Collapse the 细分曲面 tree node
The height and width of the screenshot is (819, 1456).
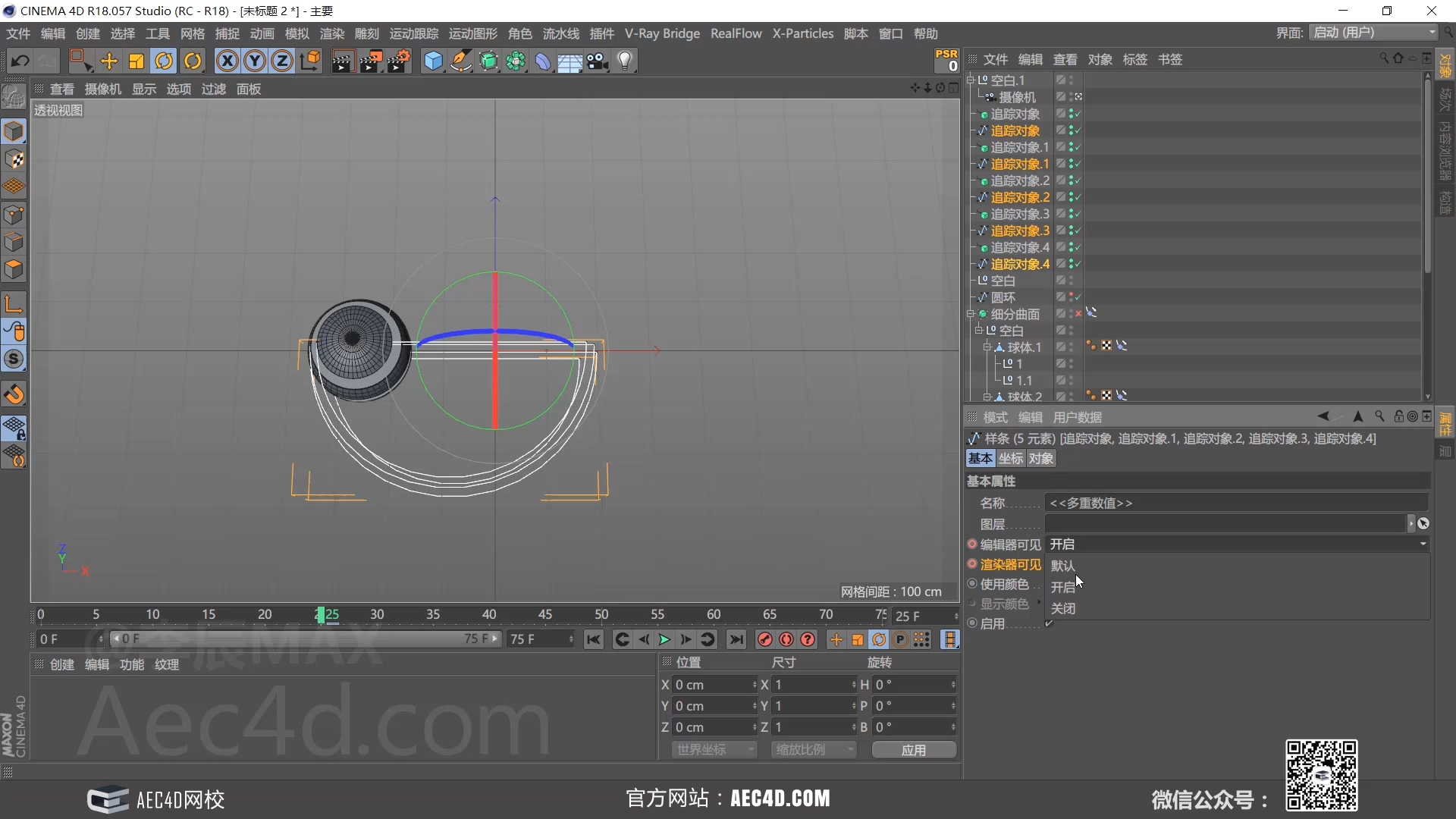(x=970, y=314)
